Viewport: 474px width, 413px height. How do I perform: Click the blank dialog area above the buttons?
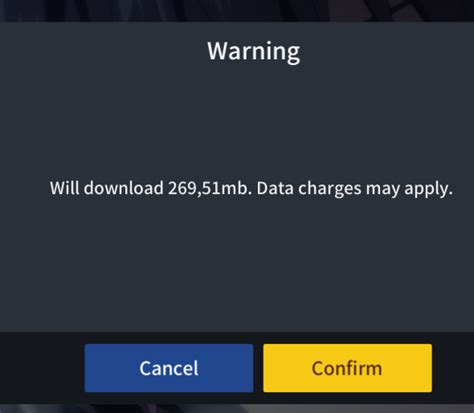[237, 267]
